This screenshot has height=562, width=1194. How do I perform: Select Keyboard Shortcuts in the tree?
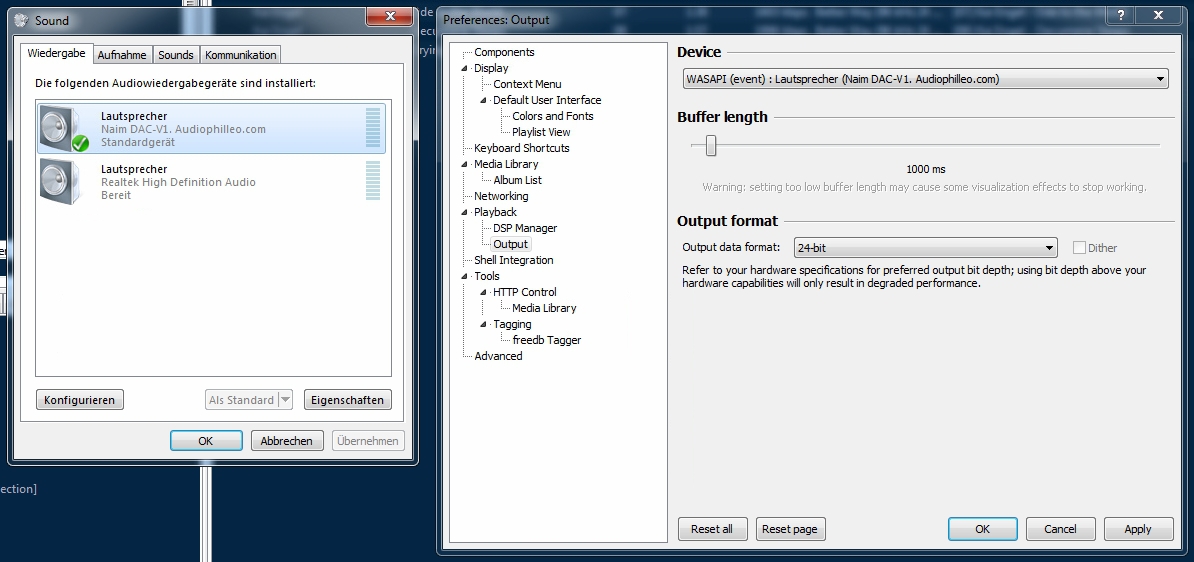pos(521,148)
